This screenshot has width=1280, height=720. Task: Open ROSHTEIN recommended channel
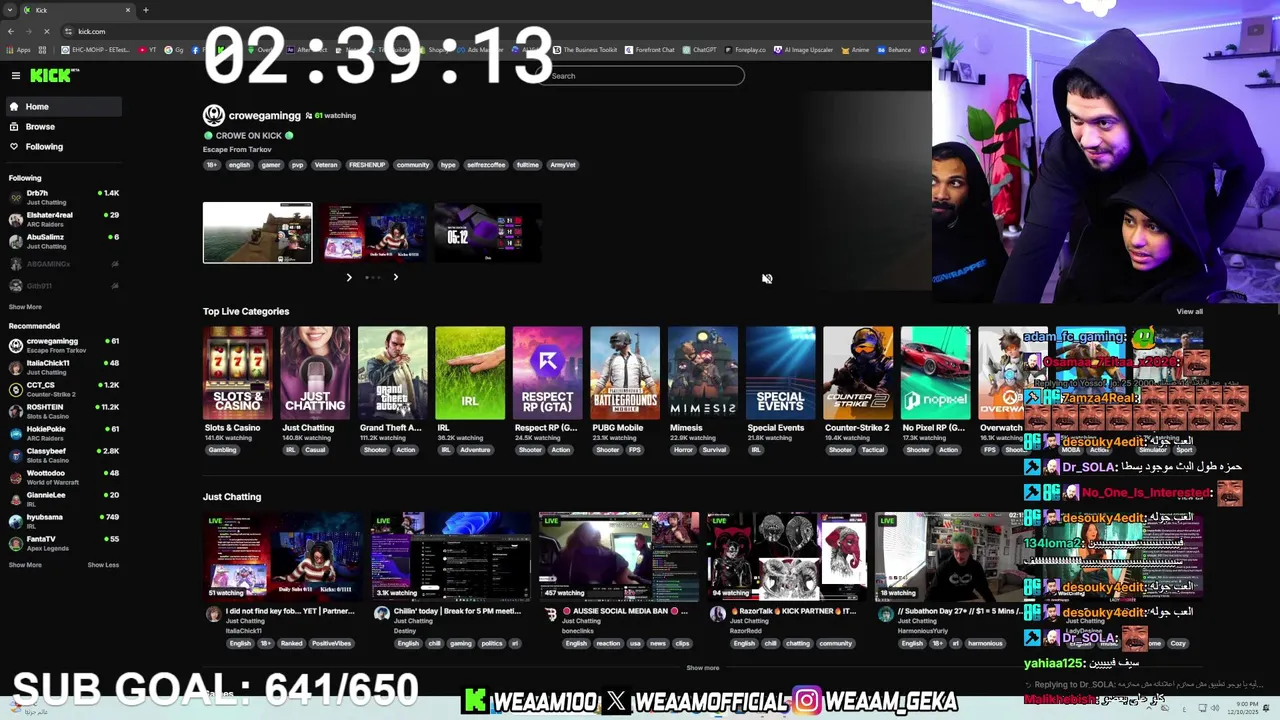click(63, 411)
